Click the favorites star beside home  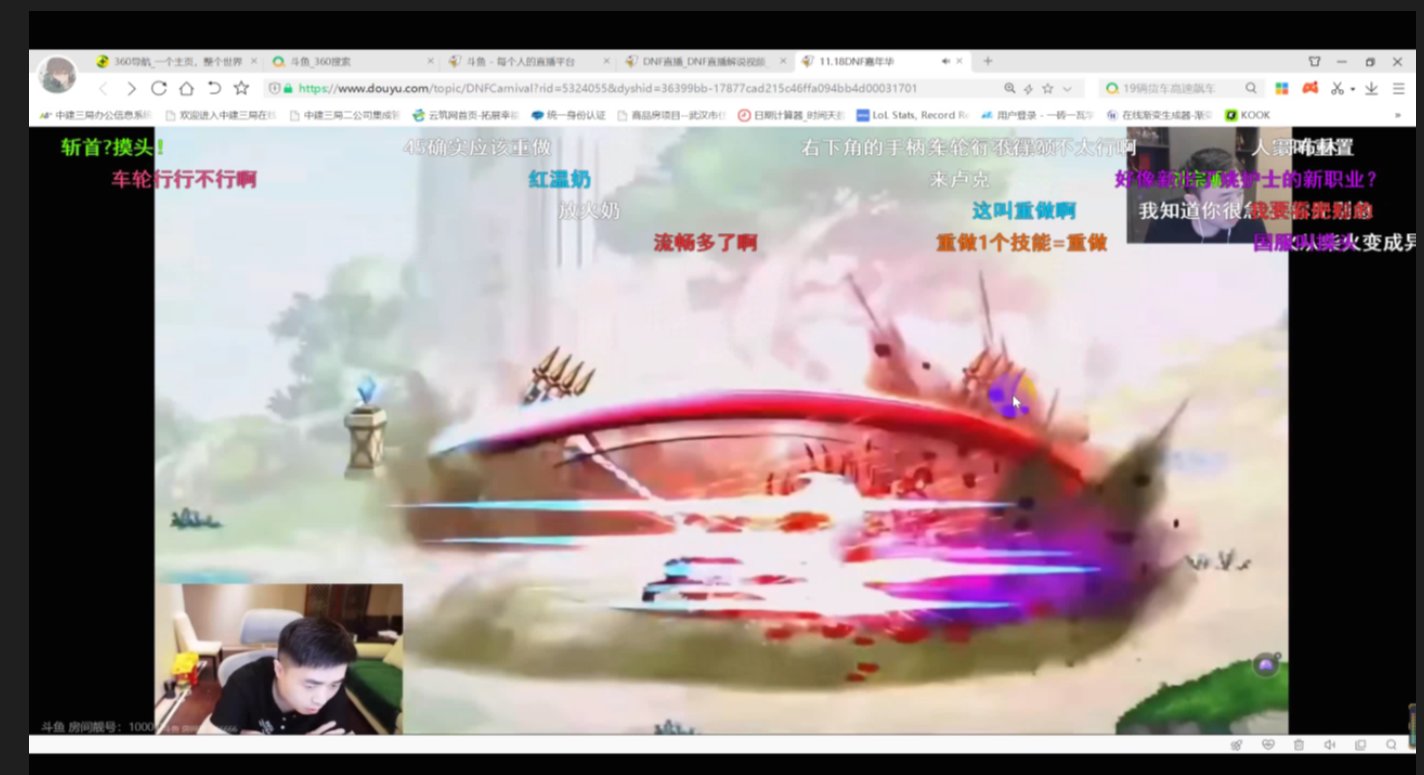[x=241, y=88]
